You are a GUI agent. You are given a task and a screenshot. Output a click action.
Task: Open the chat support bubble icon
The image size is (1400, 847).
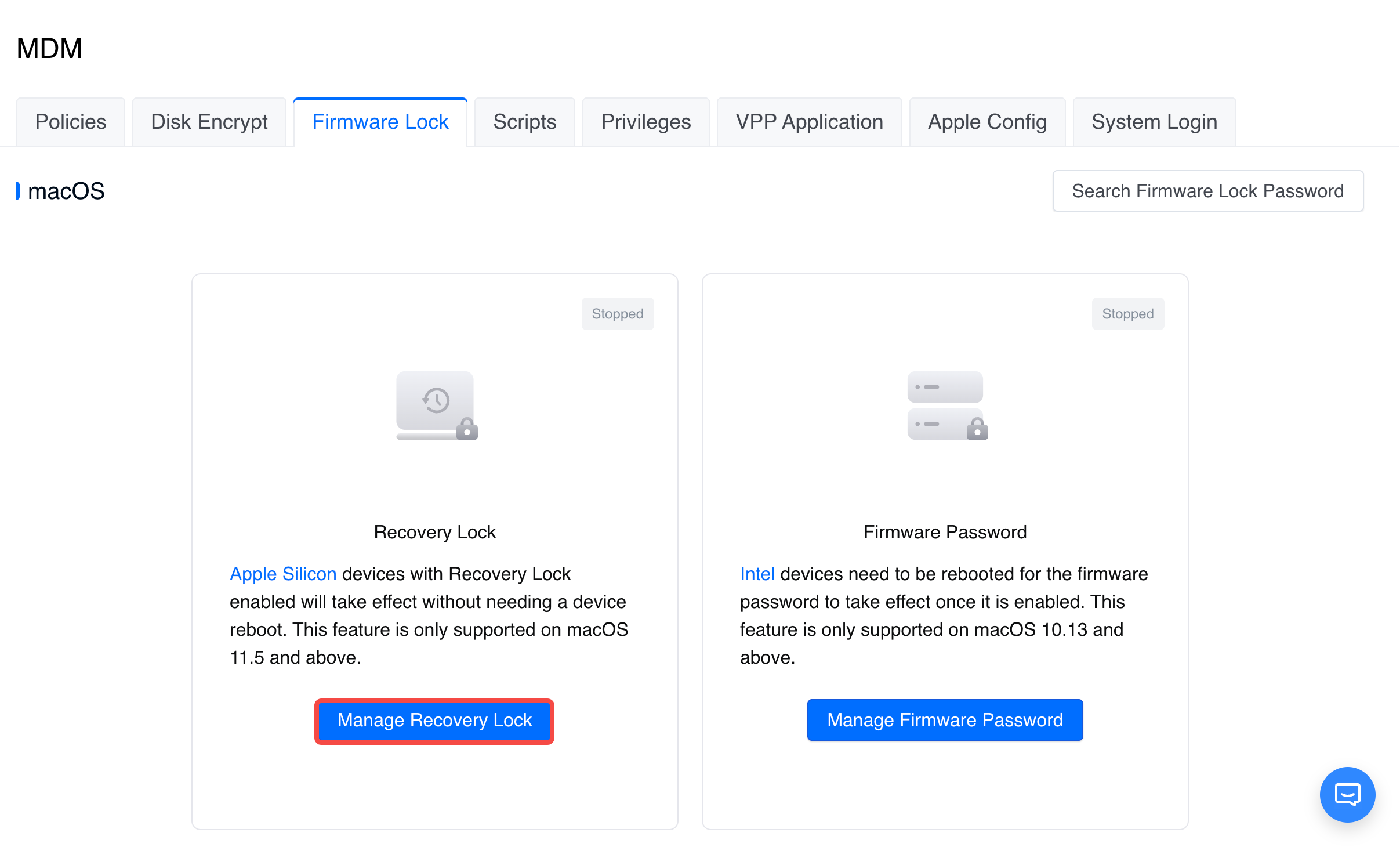[1347, 794]
